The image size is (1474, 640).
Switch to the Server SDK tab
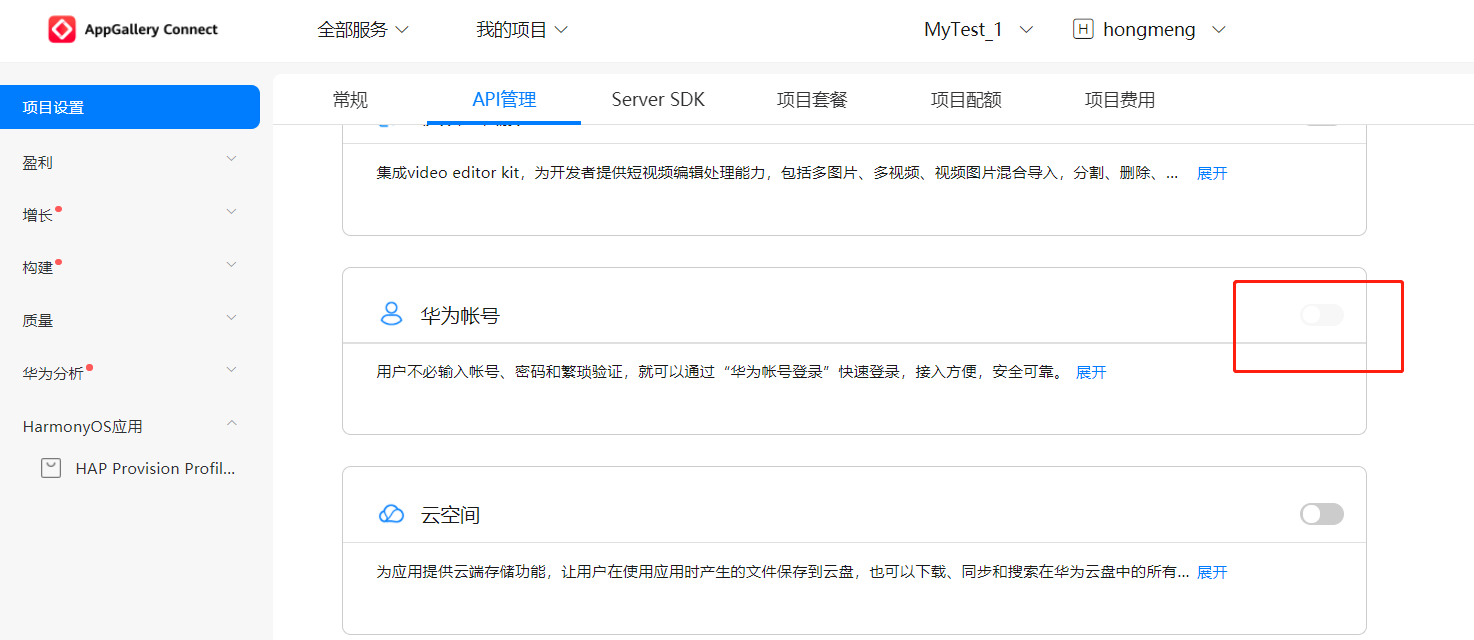658,100
